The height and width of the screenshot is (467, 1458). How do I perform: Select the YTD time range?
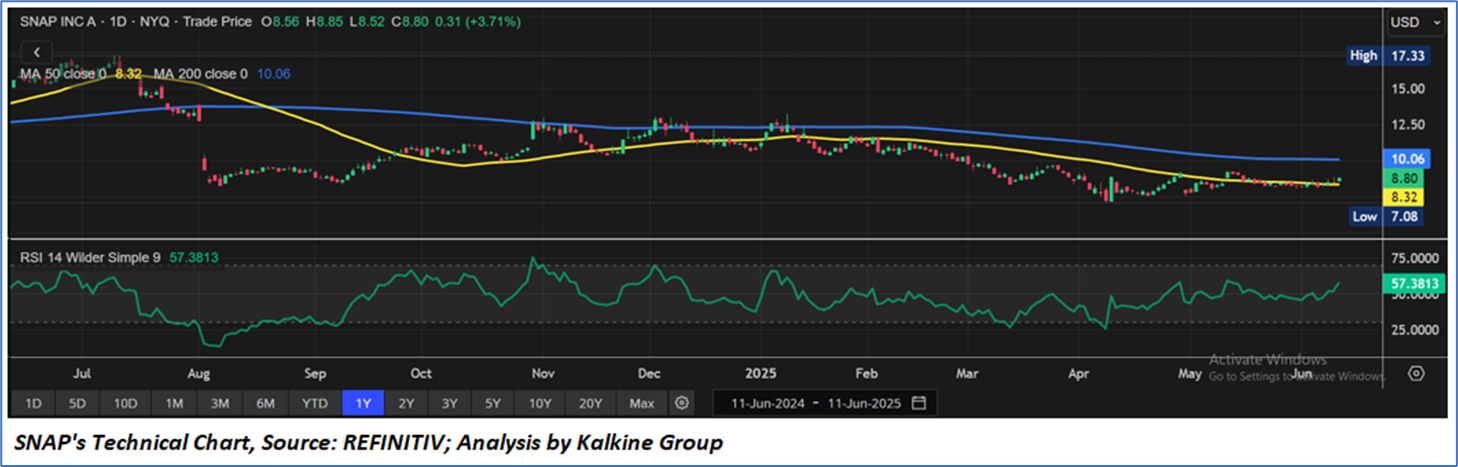pyautogui.click(x=314, y=403)
